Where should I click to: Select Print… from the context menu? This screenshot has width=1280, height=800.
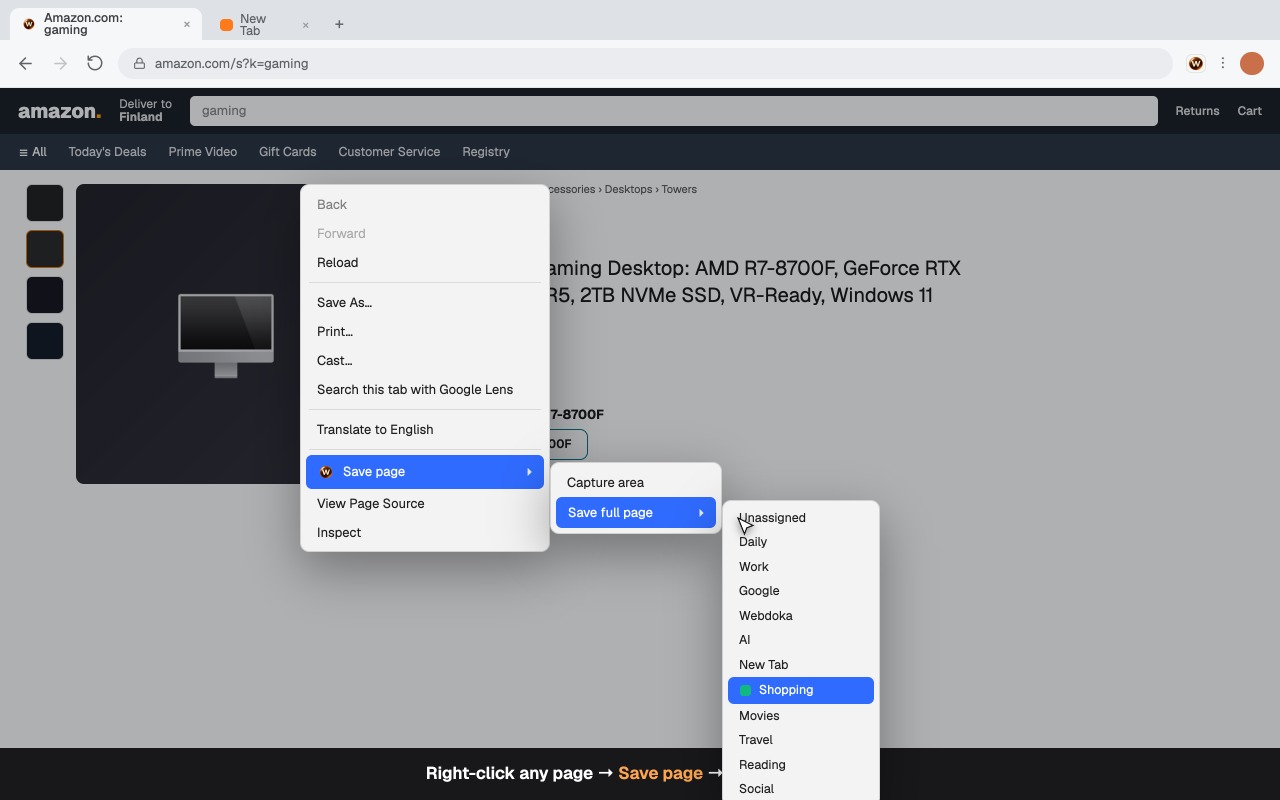pyautogui.click(x=425, y=332)
